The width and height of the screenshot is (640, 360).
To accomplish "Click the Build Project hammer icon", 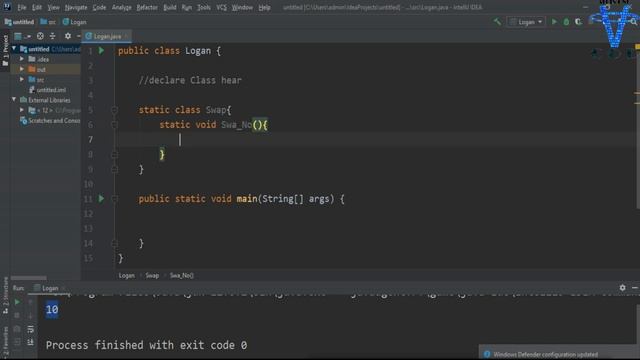I will pyautogui.click(x=497, y=22).
